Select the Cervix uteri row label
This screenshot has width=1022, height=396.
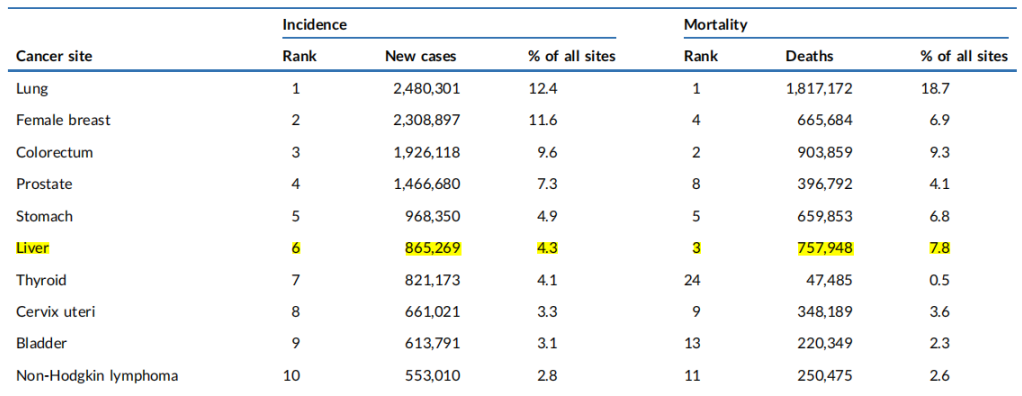point(56,312)
